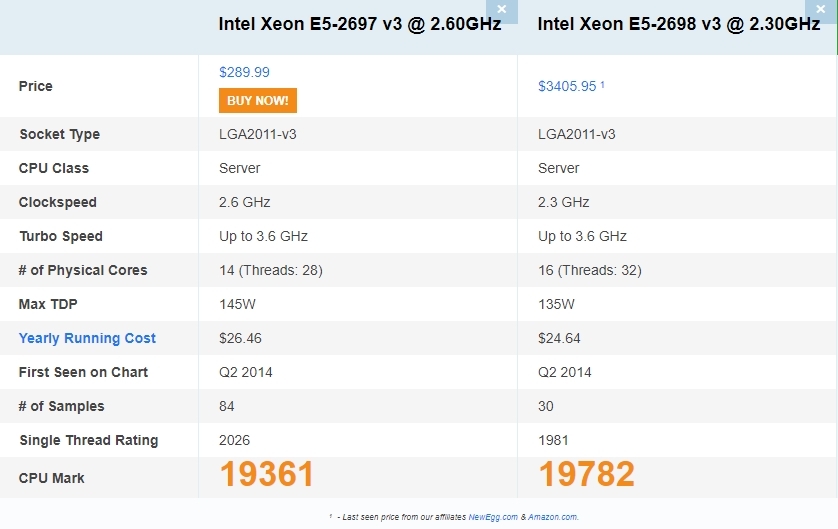The height and width of the screenshot is (529, 838).
Task: Open the Yearly Running Cost link
Action: tap(87, 338)
